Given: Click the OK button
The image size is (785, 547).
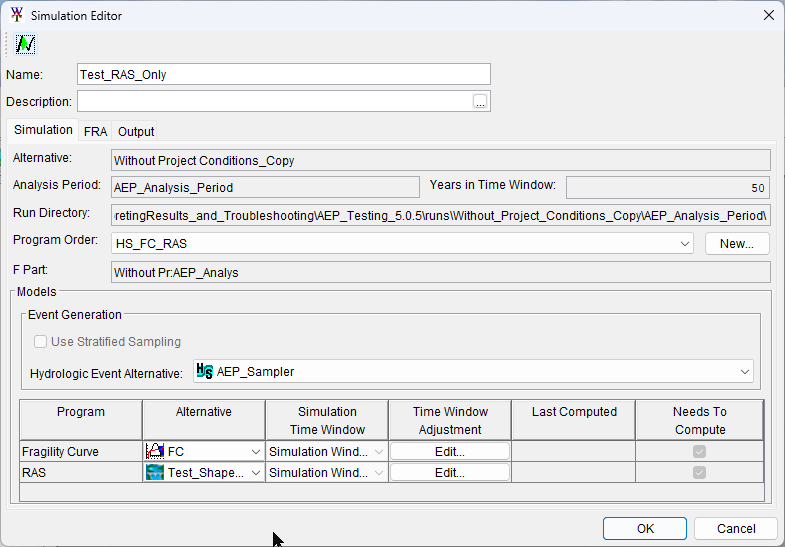Looking at the screenshot, I should (x=645, y=528).
